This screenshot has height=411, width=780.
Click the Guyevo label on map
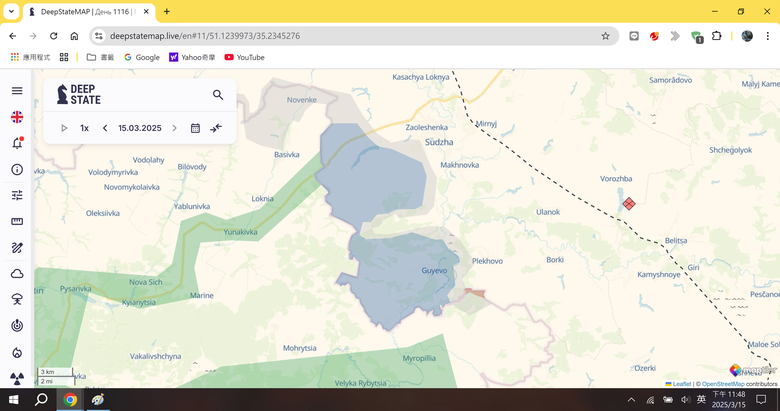(434, 271)
